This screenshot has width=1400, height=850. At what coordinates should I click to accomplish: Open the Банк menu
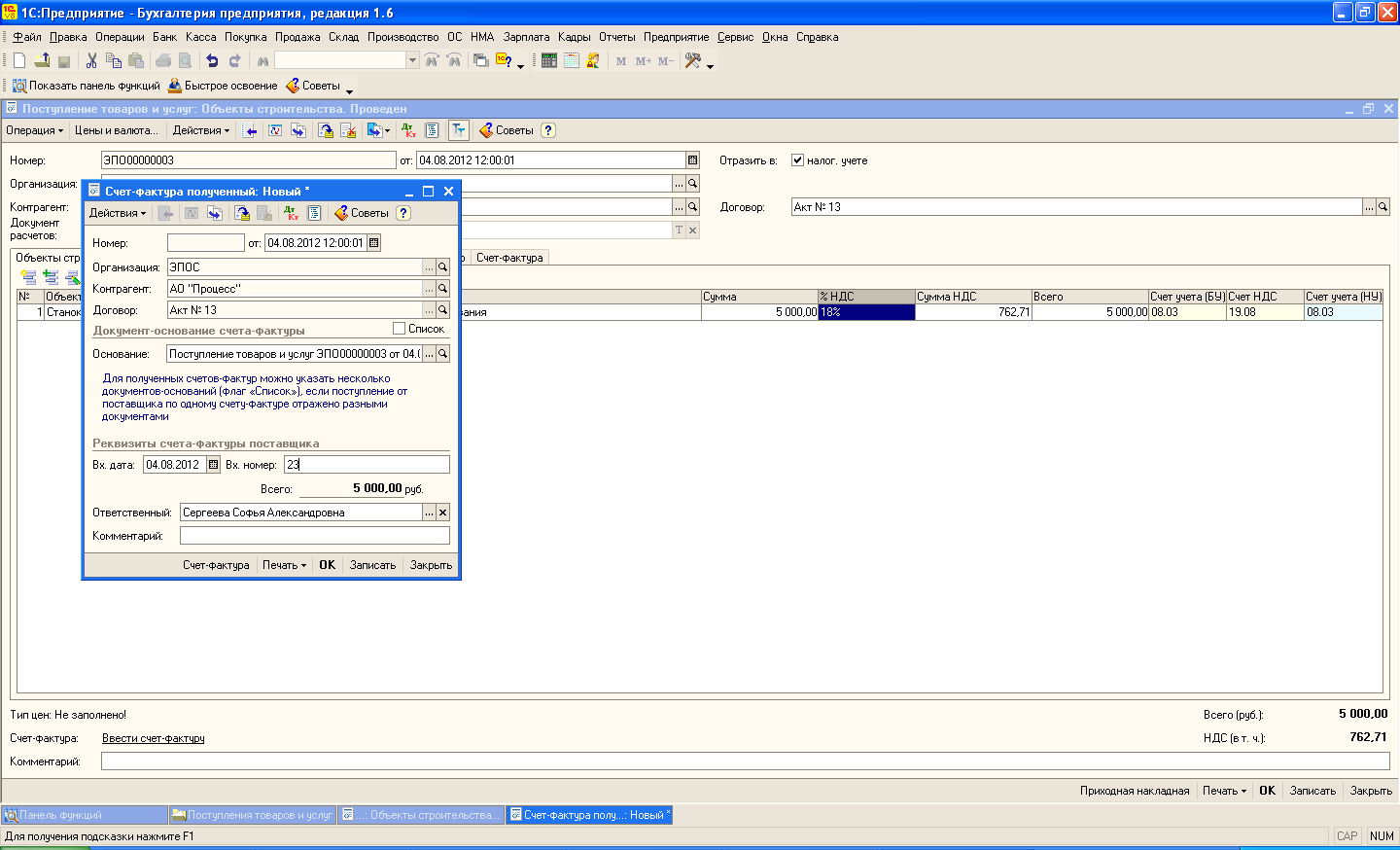point(164,37)
